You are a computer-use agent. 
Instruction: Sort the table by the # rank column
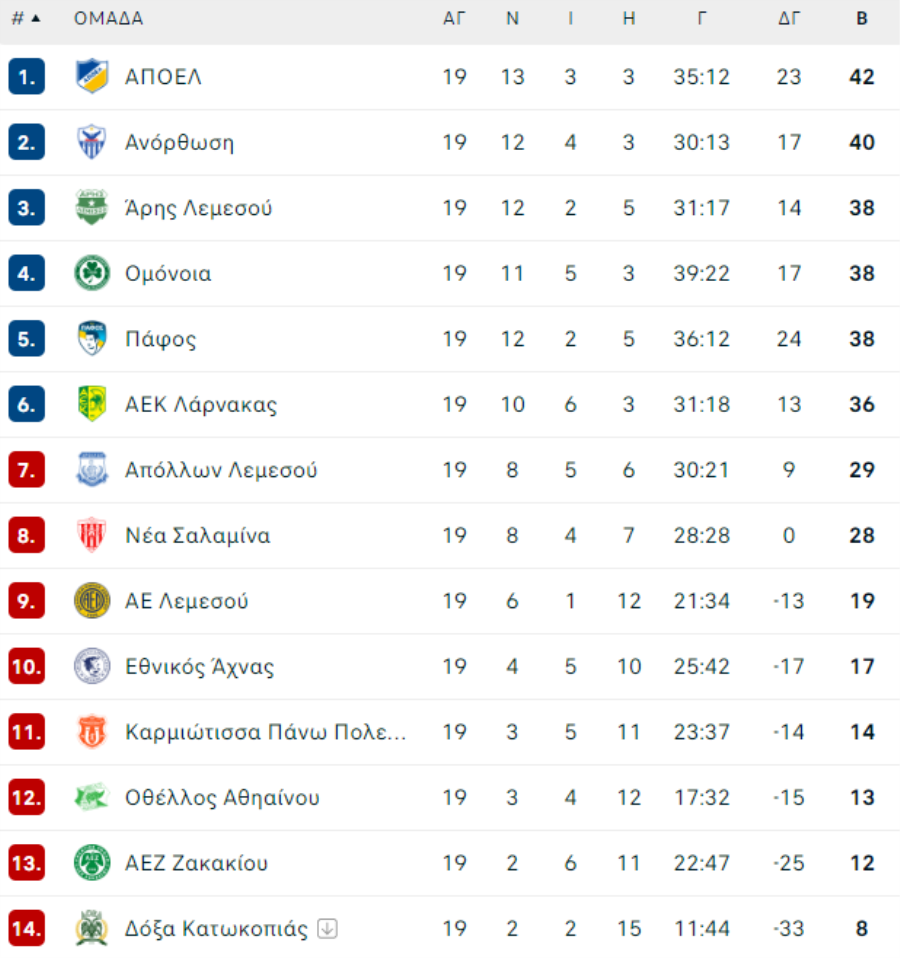pyautogui.click(x=26, y=18)
